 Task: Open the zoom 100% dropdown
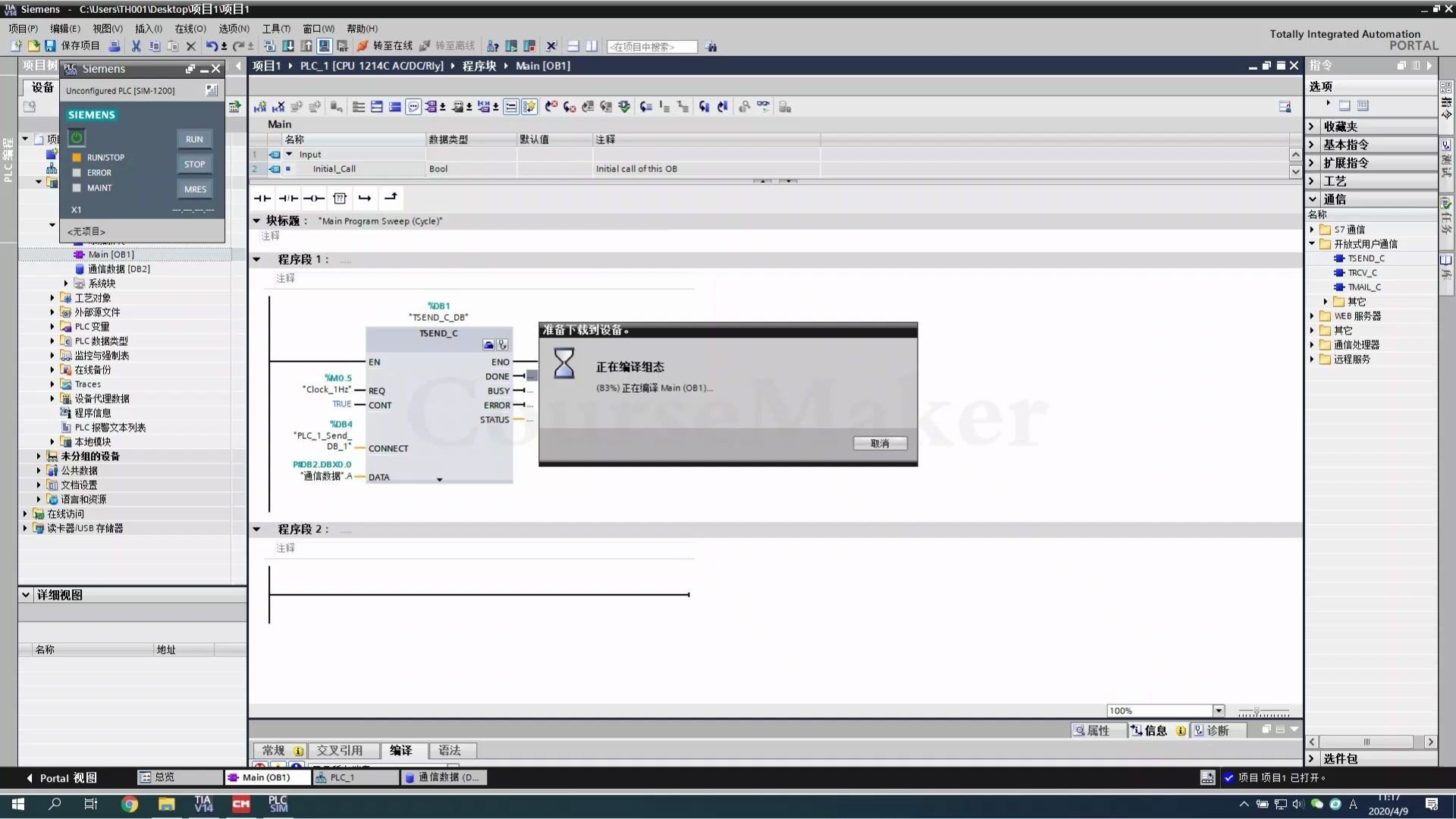(x=1219, y=711)
